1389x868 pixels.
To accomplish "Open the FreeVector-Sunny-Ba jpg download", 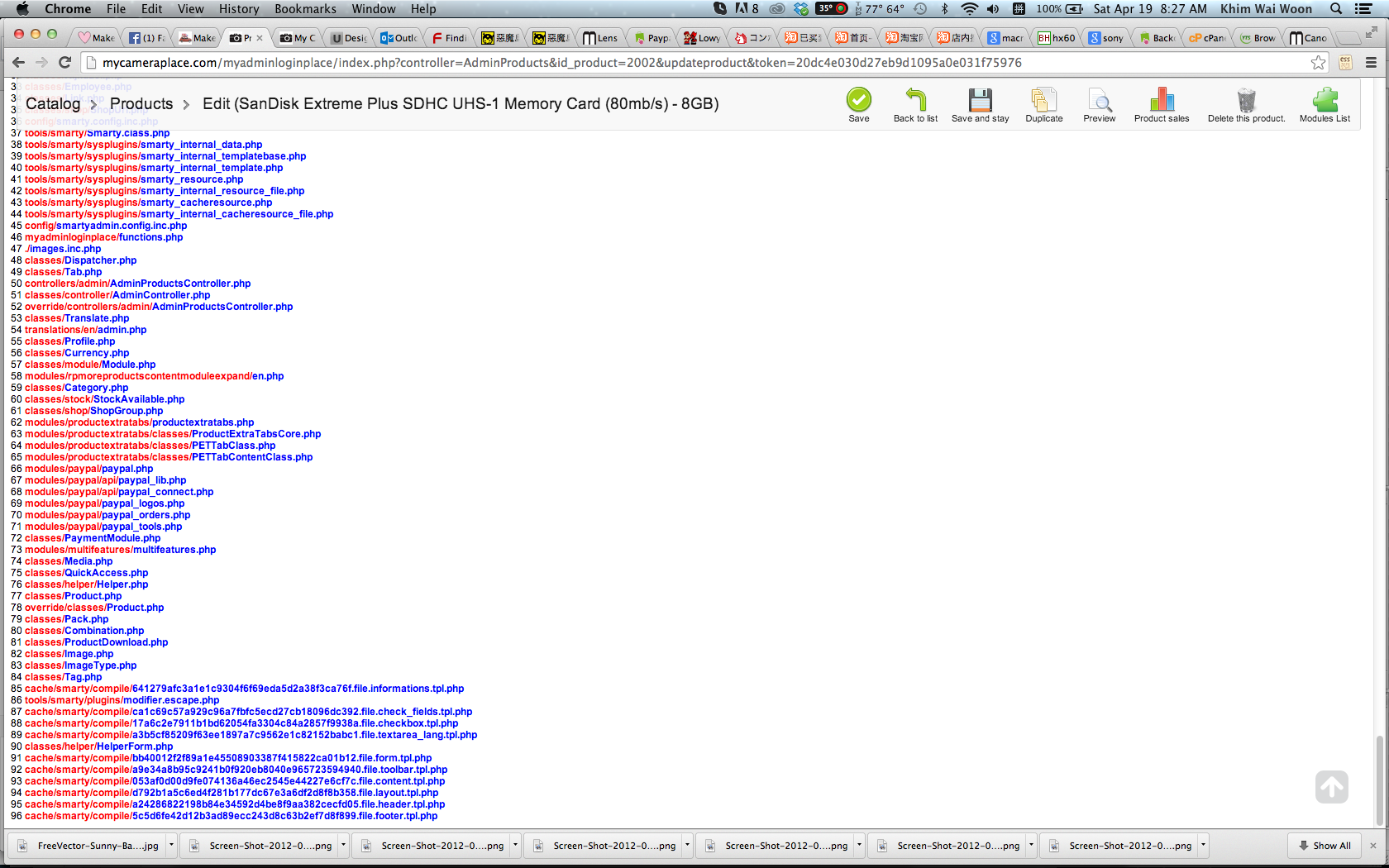I will tap(89, 845).
